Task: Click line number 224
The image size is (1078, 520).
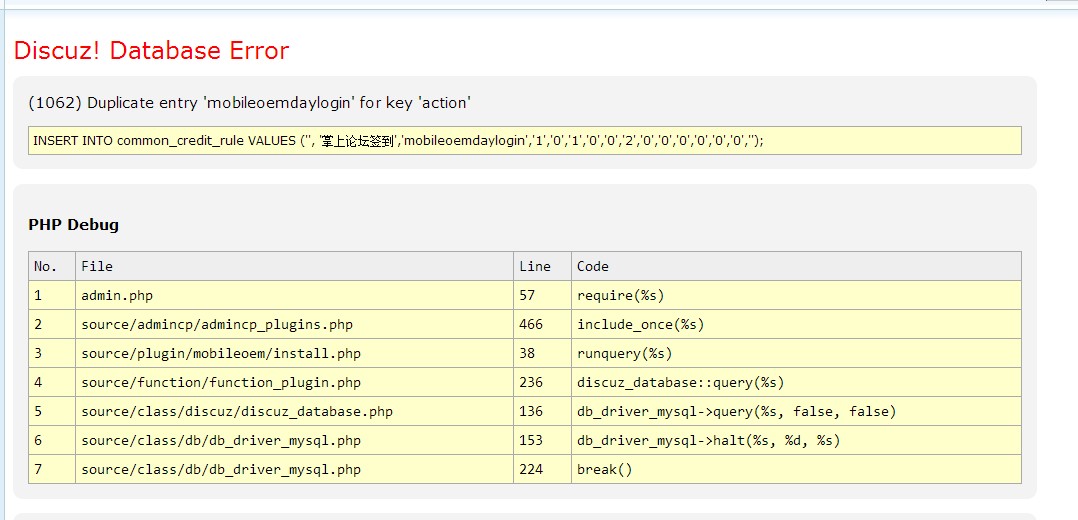Action: point(542,469)
